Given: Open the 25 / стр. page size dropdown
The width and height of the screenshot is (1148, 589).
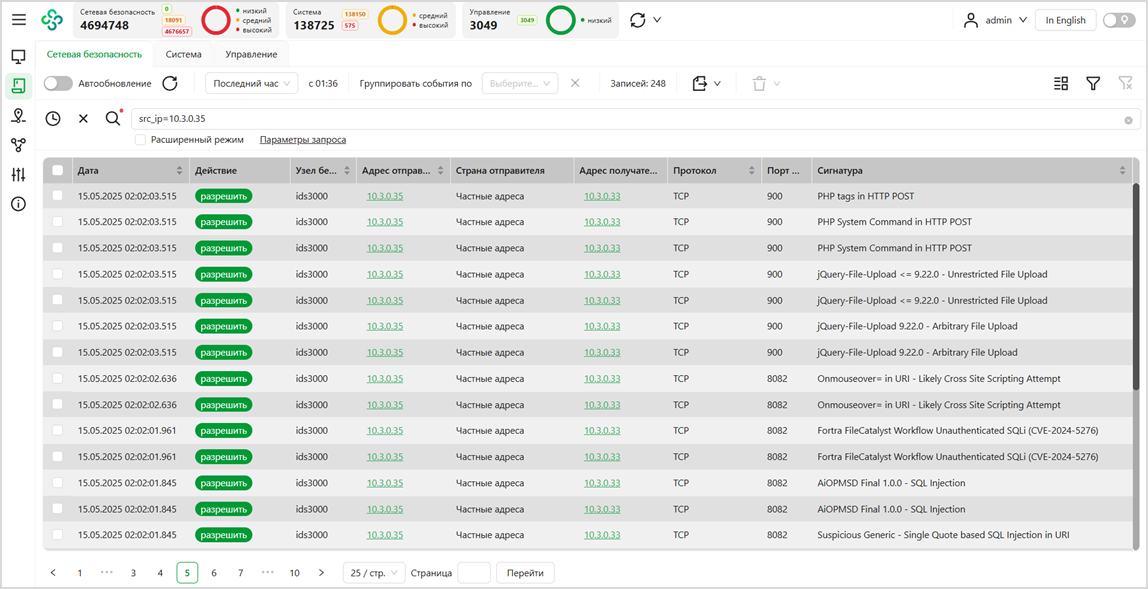Looking at the screenshot, I should pyautogui.click(x=373, y=573).
